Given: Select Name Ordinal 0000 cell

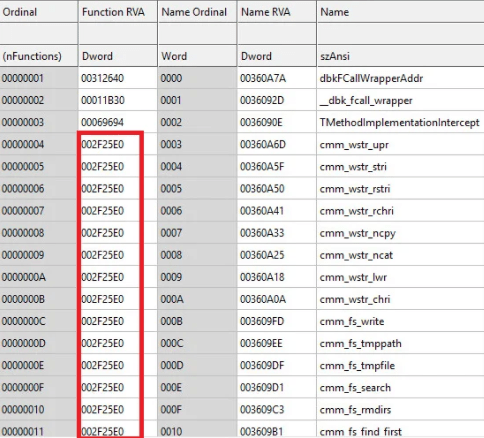Looking at the screenshot, I should click(x=197, y=78).
